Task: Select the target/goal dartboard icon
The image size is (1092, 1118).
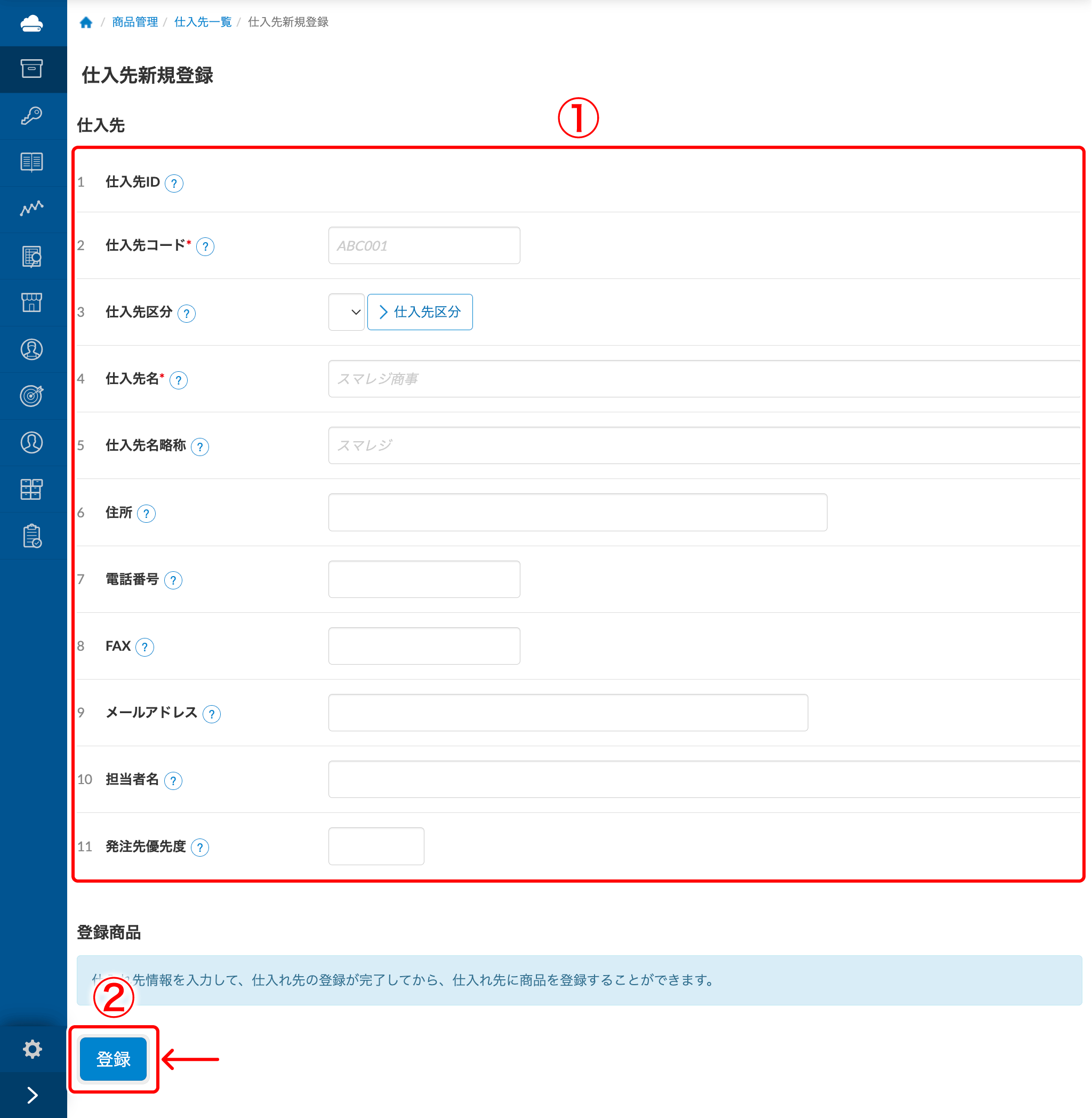Action: [33, 396]
